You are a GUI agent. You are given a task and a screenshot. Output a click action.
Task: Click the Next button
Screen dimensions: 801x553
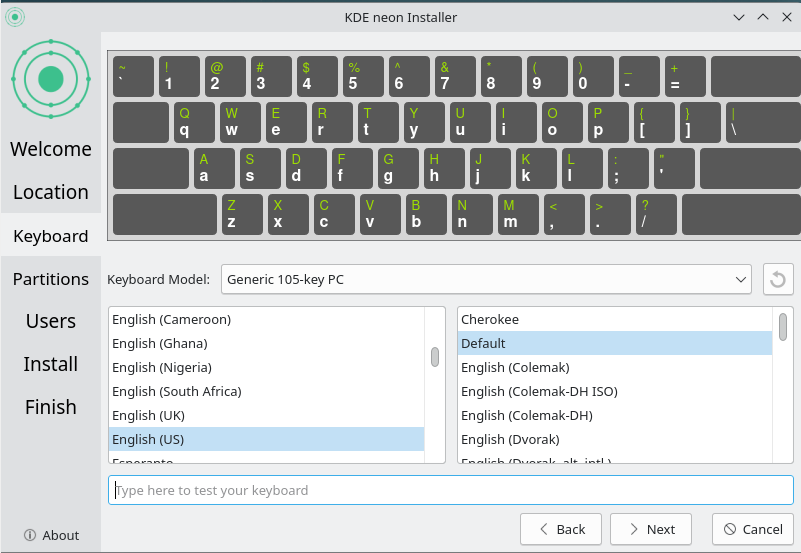click(x=651, y=530)
